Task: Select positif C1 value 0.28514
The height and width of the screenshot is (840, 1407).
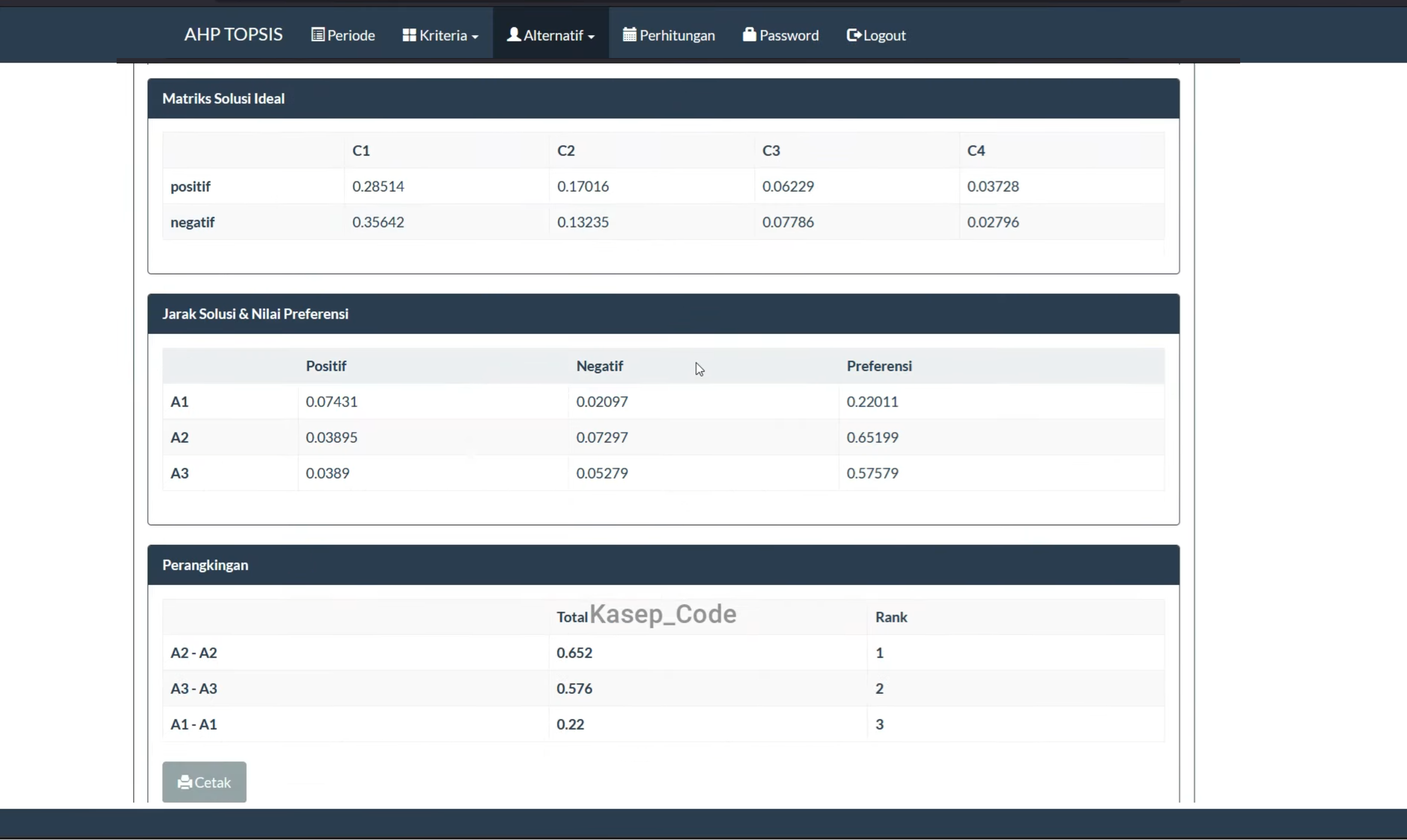Action: [378, 186]
